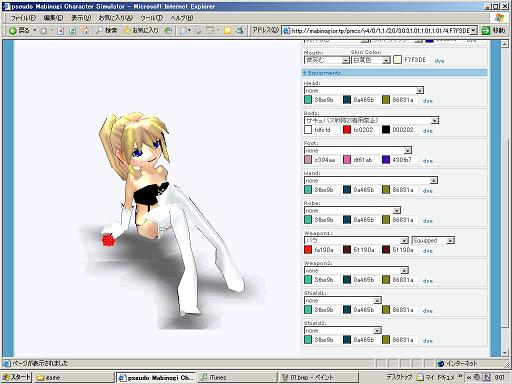Open the ヘルプ(H) menu

[181, 18]
